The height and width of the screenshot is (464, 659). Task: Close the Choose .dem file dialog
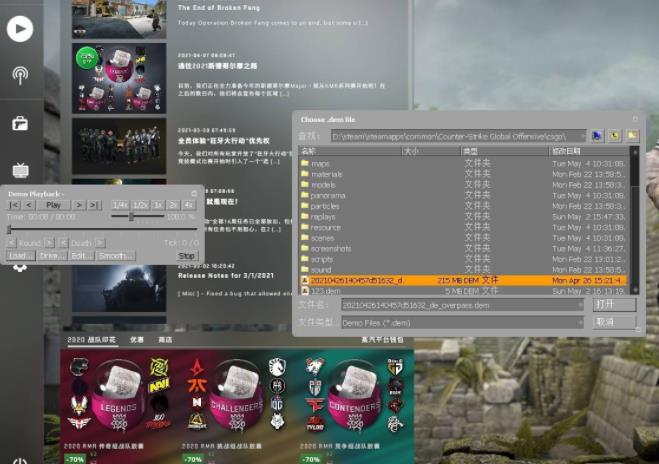(635, 119)
